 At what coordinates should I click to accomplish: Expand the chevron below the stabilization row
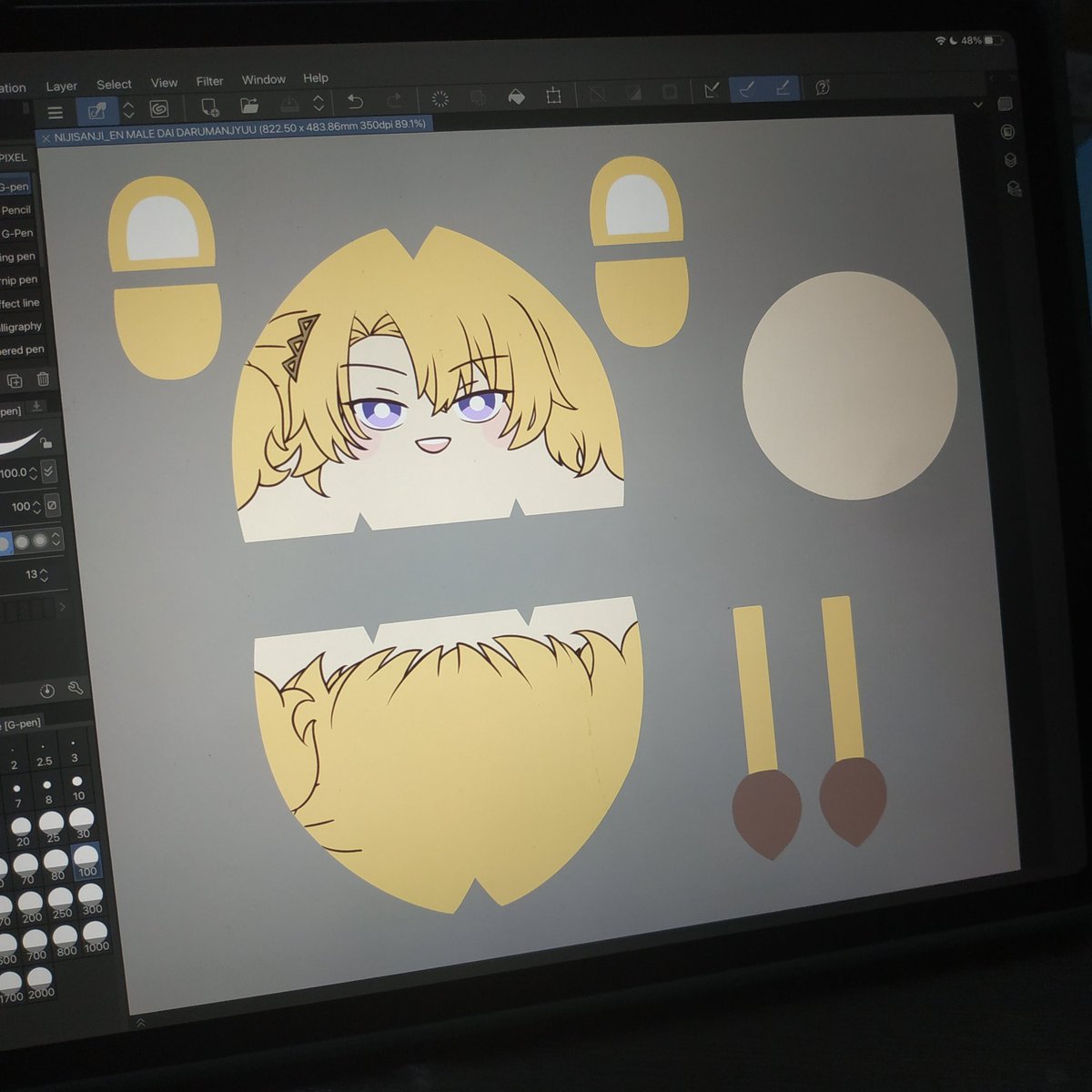coord(62,607)
